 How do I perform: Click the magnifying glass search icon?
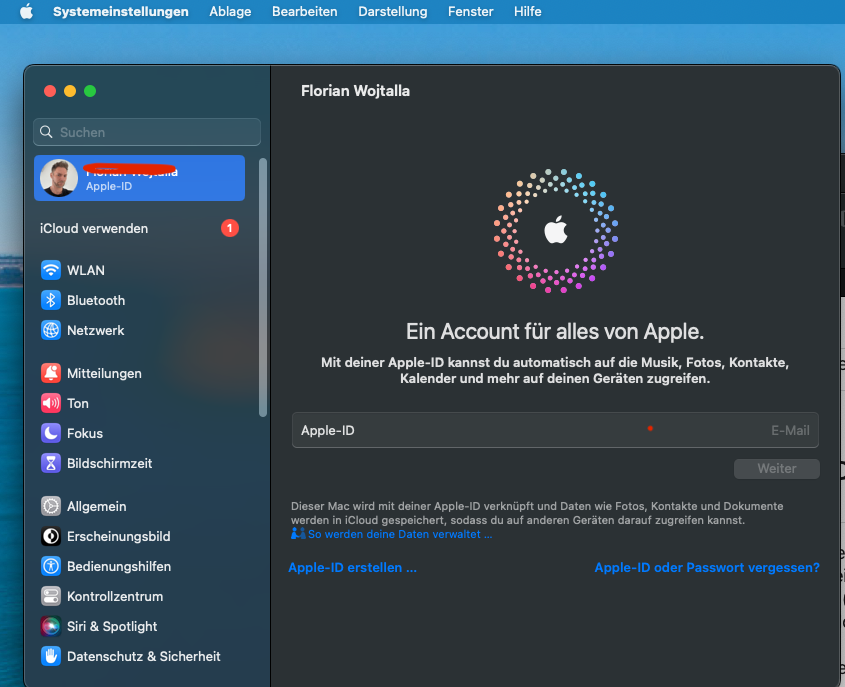click(x=46, y=132)
